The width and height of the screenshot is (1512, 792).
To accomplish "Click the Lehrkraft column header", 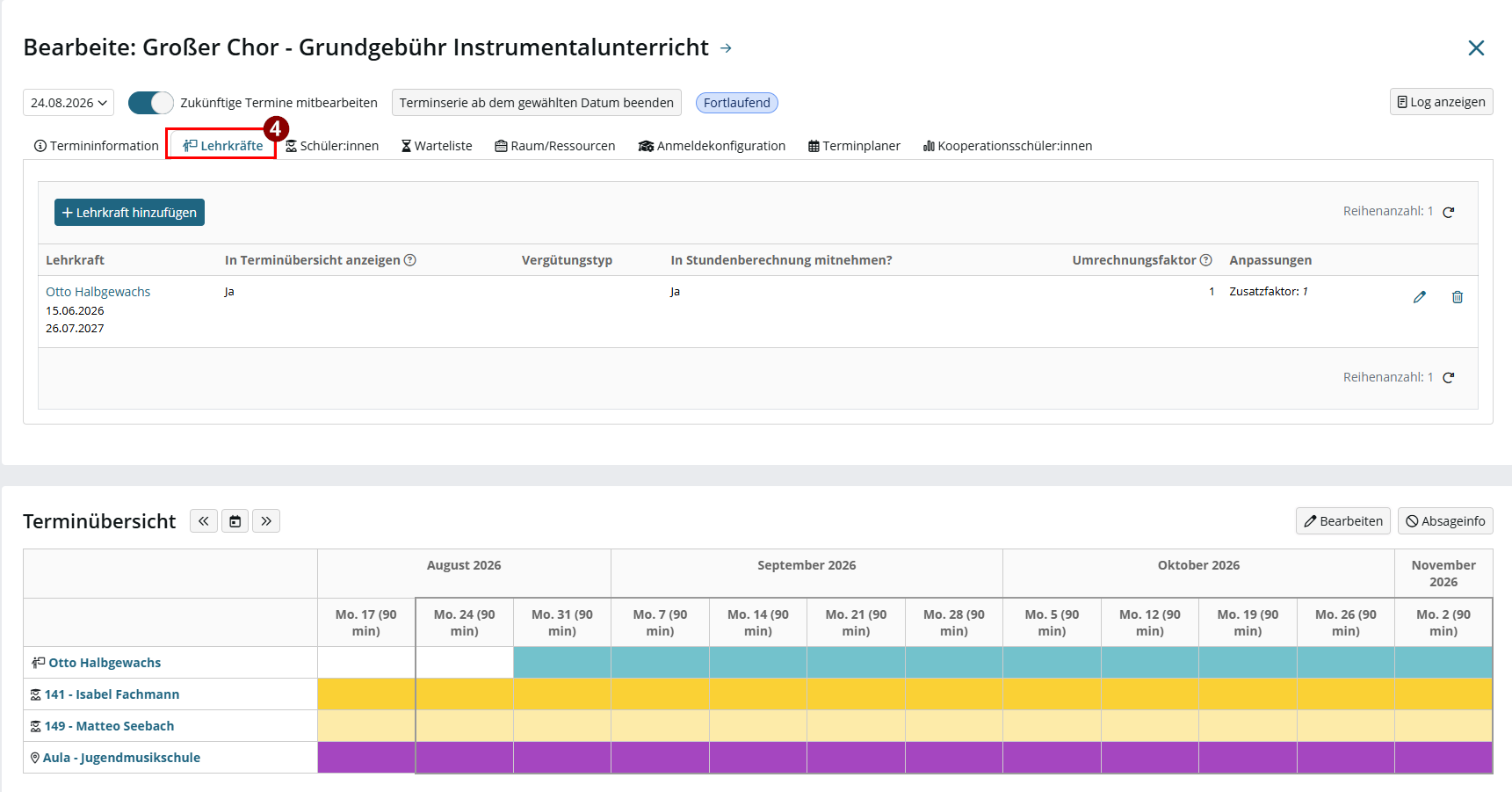I will (x=76, y=260).
